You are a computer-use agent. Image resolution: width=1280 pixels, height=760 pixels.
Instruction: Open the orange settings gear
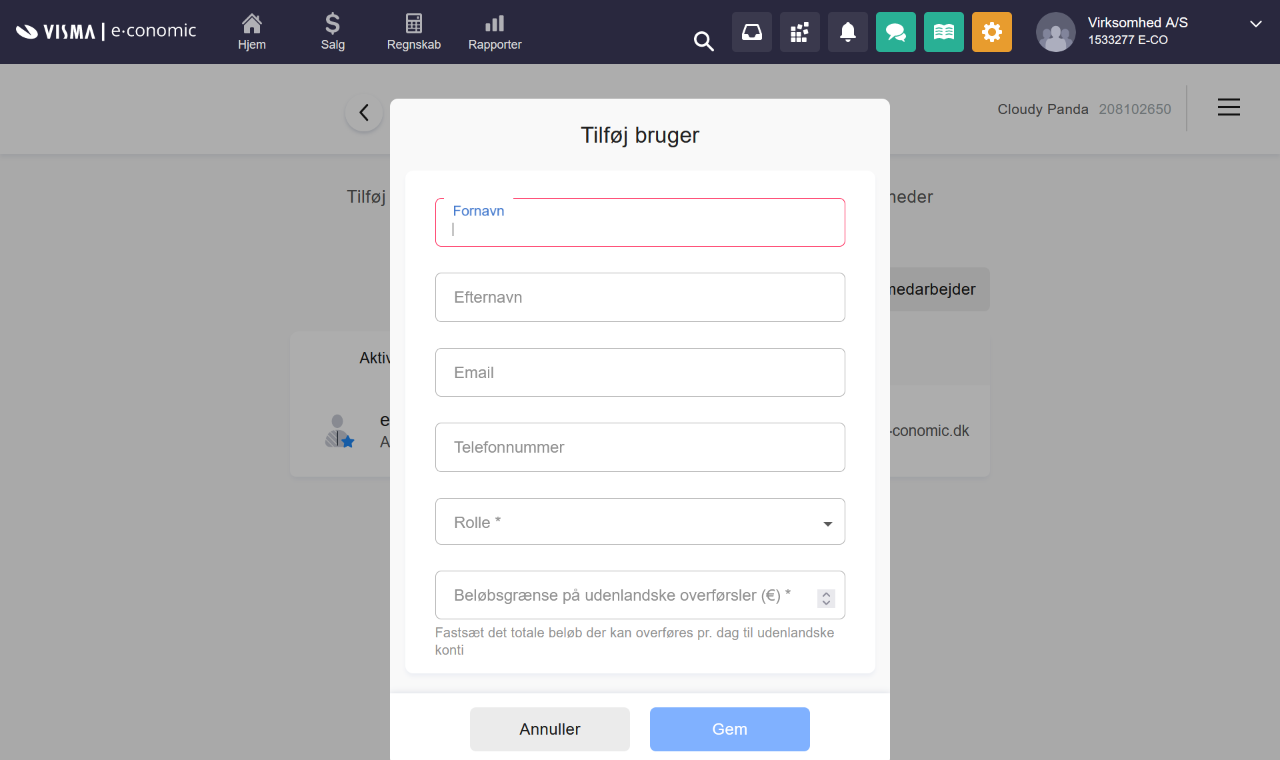[992, 32]
